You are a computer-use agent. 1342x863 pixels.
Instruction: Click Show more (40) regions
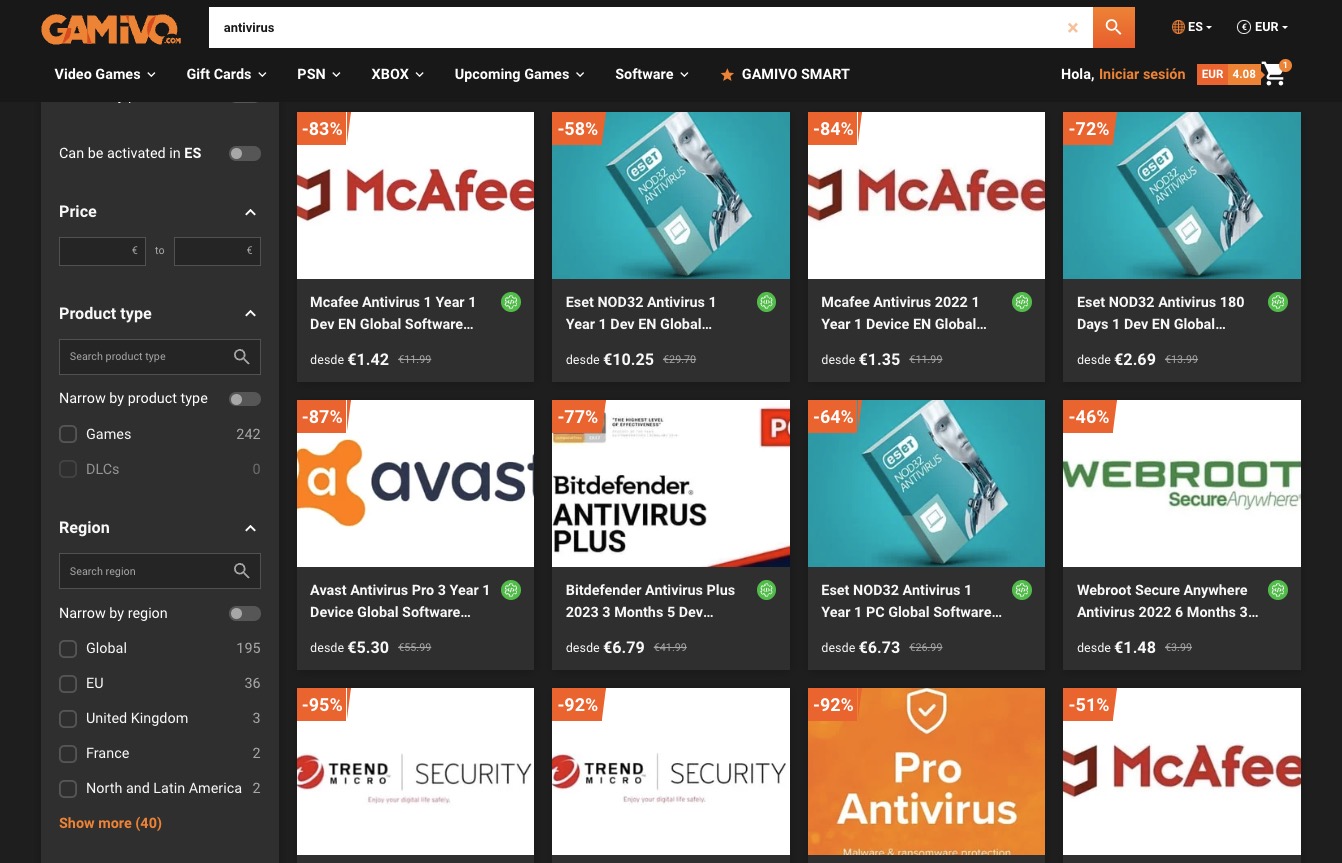(110, 823)
